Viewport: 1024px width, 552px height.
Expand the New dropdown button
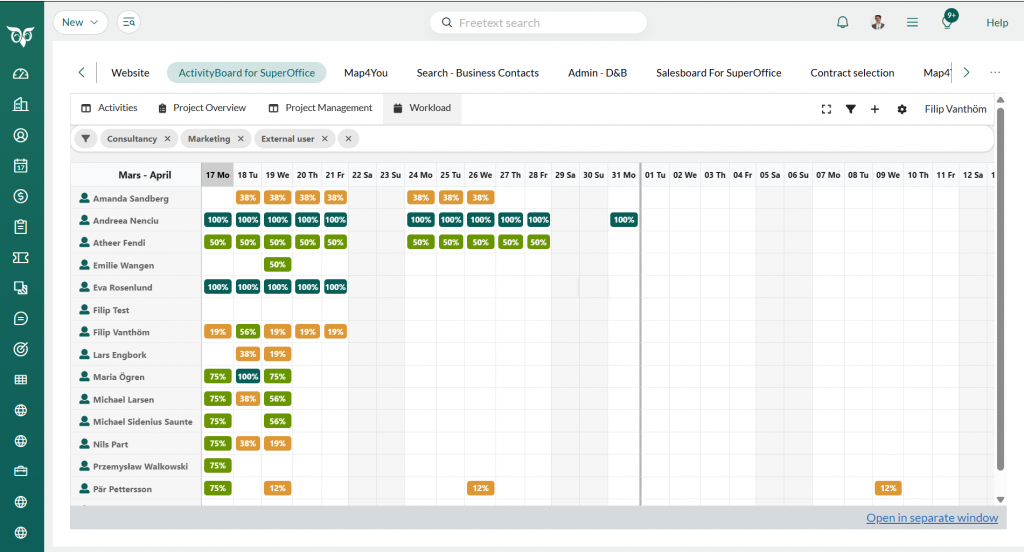[x=80, y=22]
